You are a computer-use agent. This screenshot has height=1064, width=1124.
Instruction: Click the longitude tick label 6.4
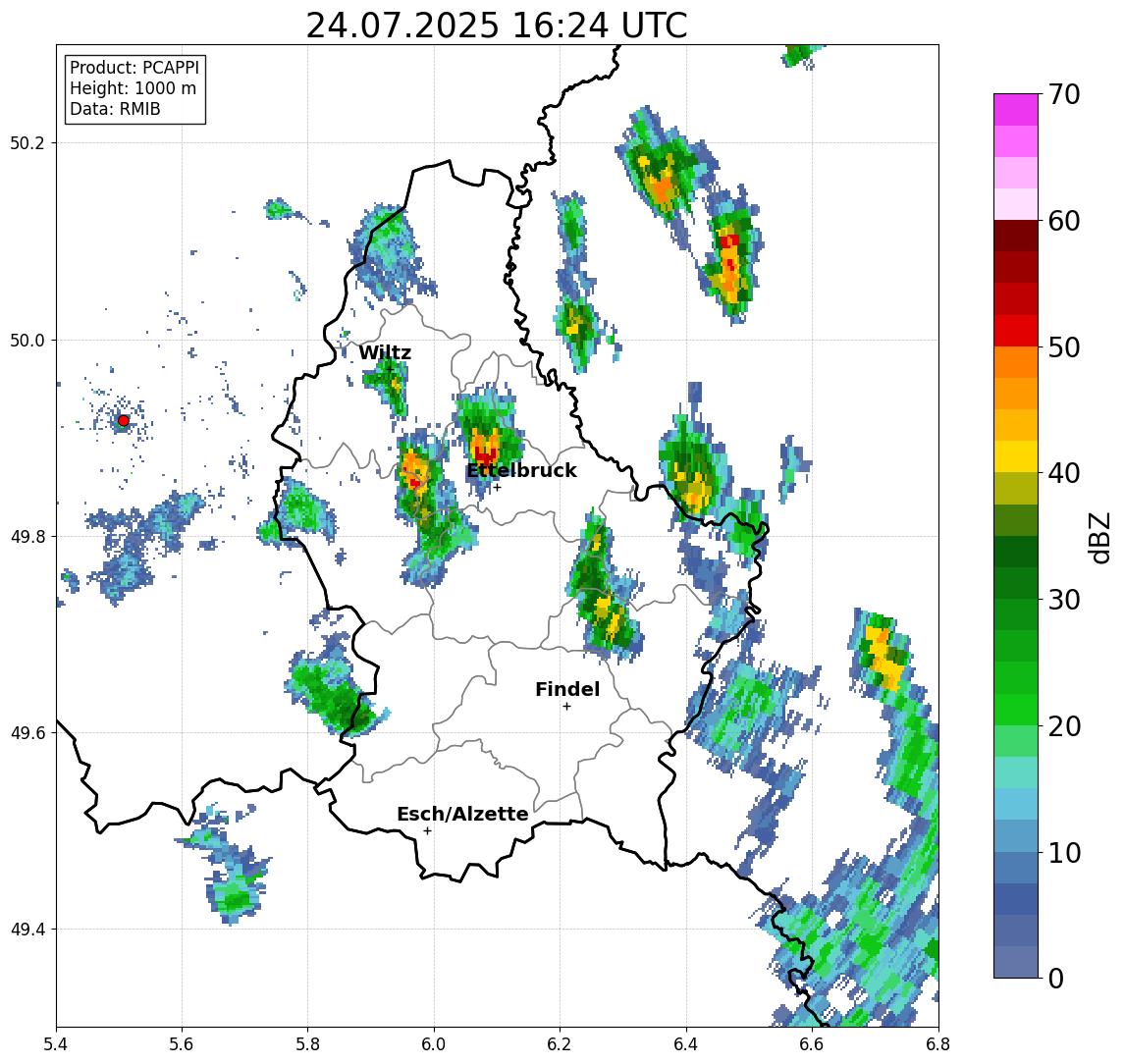point(686,1044)
